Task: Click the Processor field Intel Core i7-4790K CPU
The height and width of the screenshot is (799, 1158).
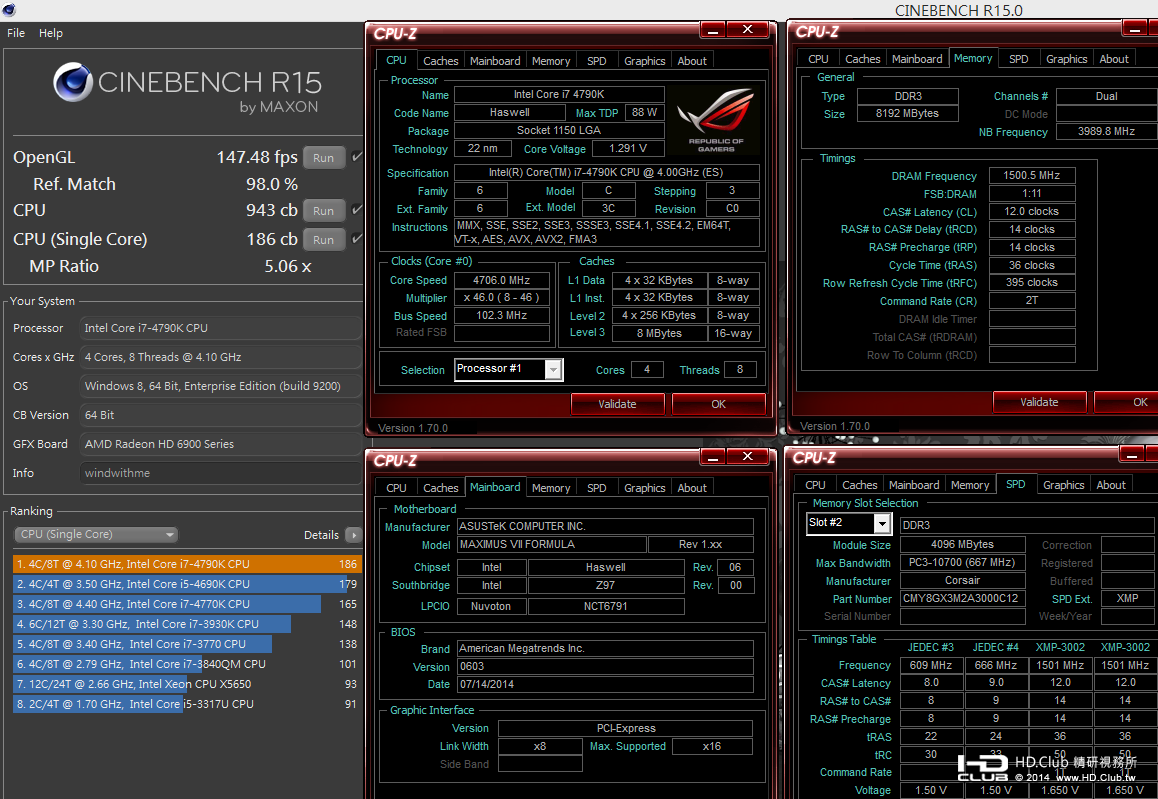Action: pos(220,328)
